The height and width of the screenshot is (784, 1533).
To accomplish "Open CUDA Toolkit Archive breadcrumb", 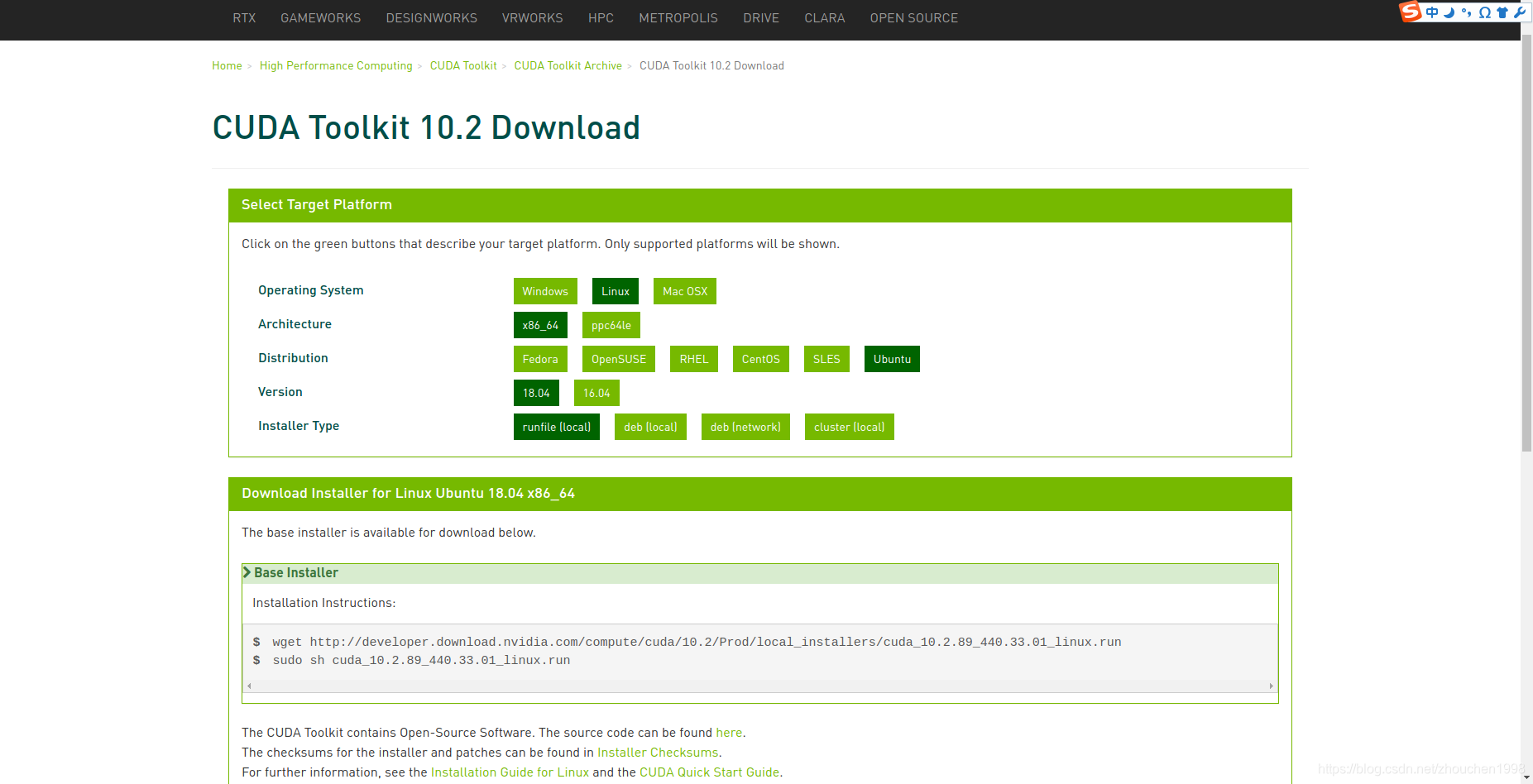I will [x=568, y=65].
